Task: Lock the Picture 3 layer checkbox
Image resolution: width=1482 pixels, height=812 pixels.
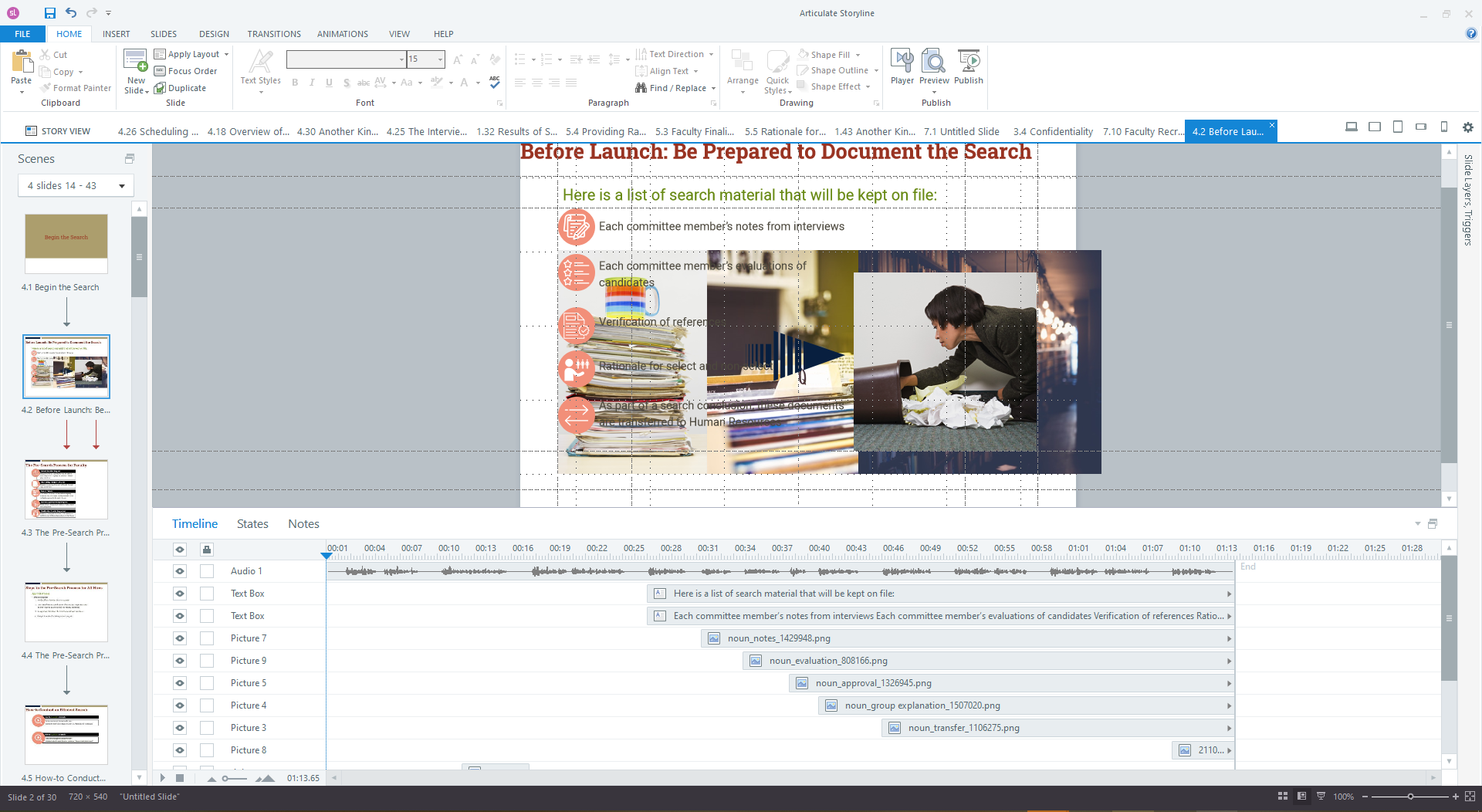Action: [207, 728]
